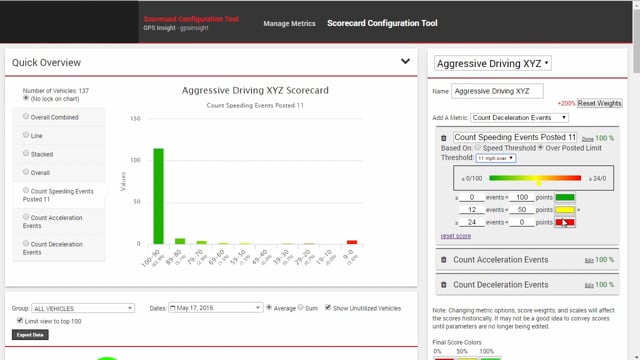Delete the Count Speeding Events Posted 11 metric
The image size is (640, 360).
(444, 138)
